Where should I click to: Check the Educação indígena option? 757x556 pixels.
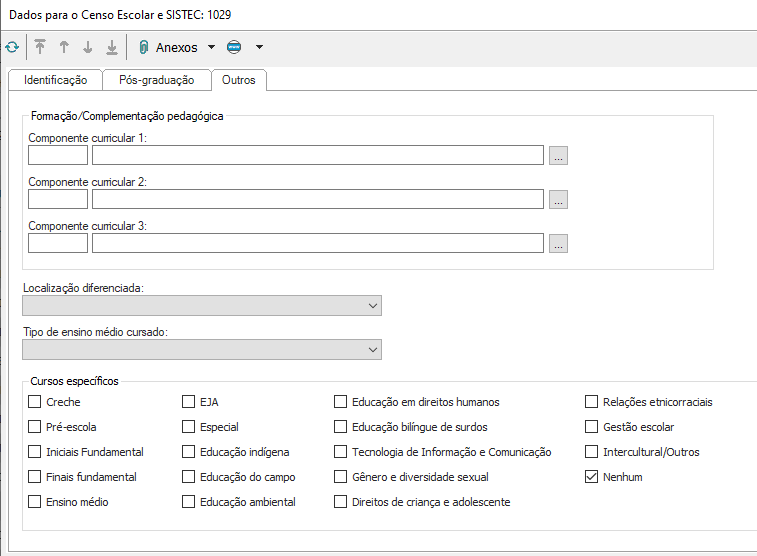(x=189, y=452)
